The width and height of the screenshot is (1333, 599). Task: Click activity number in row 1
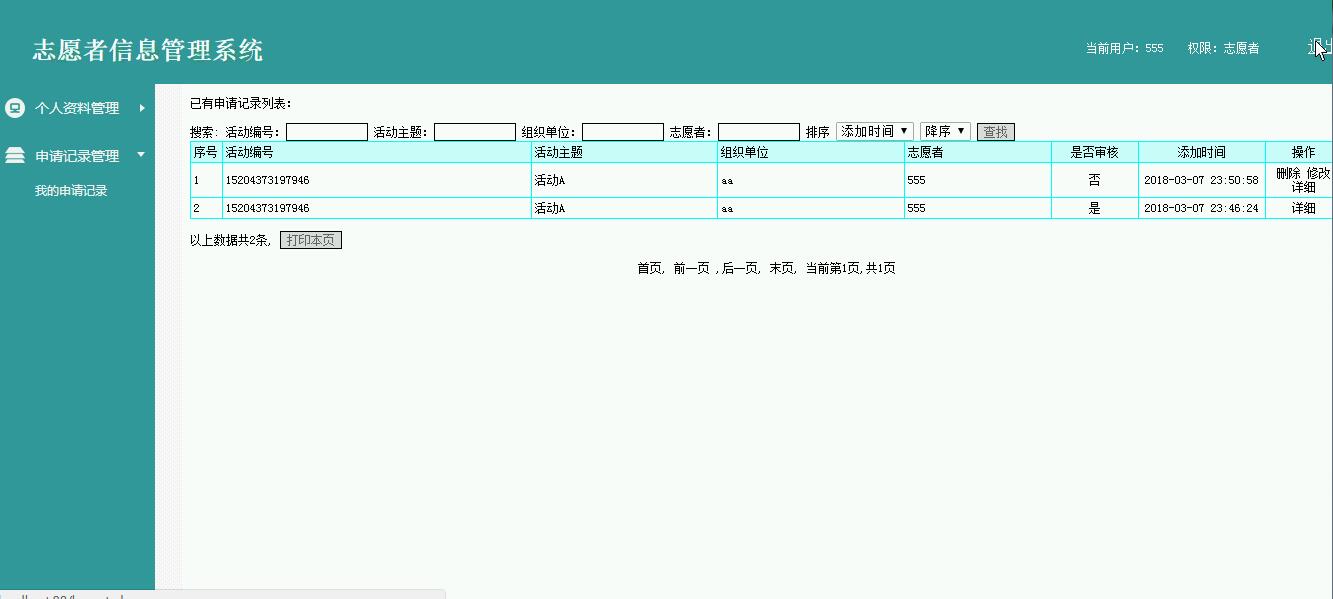coord(267,180)
